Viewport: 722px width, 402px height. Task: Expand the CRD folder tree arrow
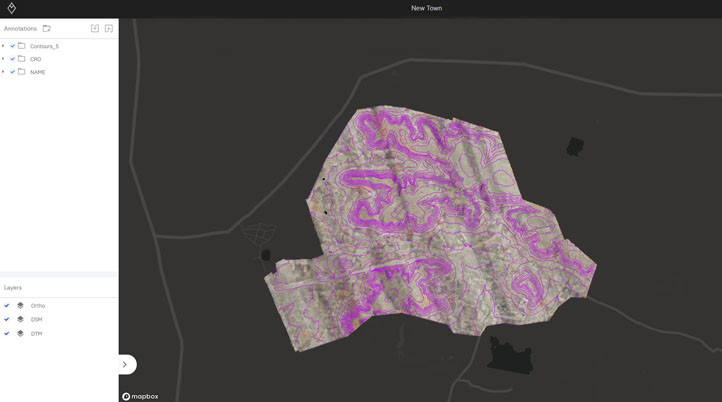coord(4,59)
